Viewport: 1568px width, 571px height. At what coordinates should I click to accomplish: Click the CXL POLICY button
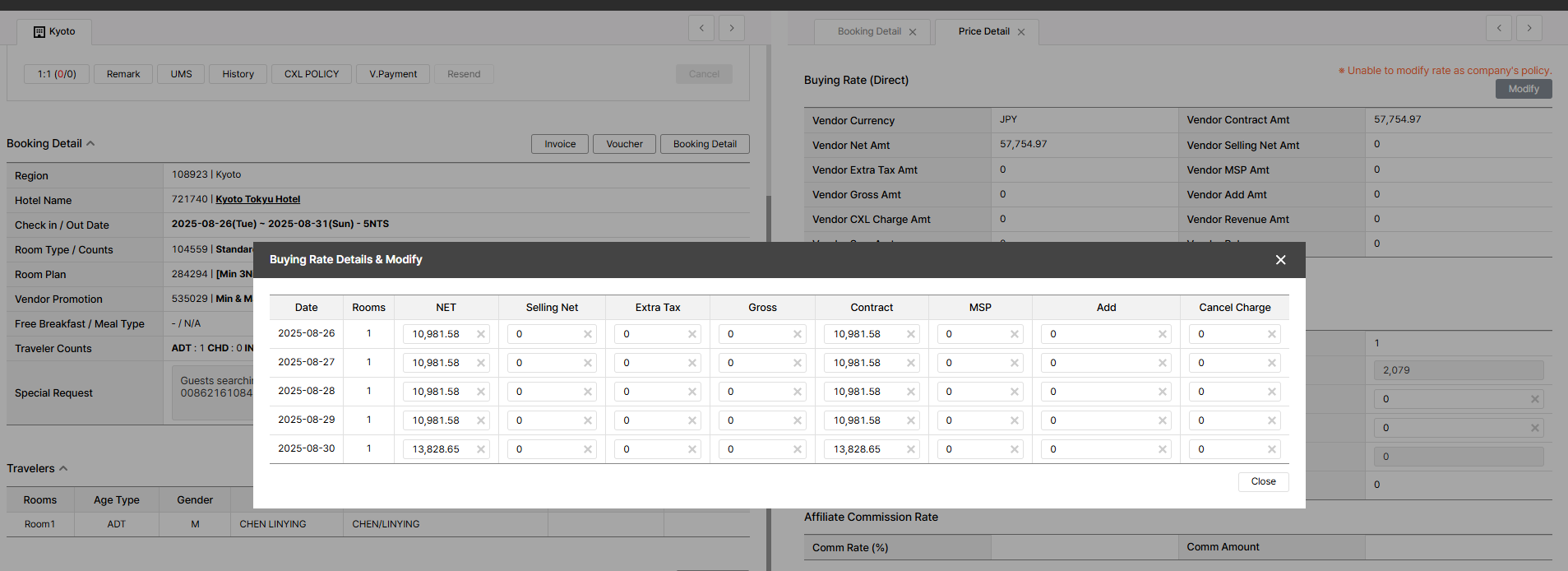pyautogui.click(x=312, y=74)
